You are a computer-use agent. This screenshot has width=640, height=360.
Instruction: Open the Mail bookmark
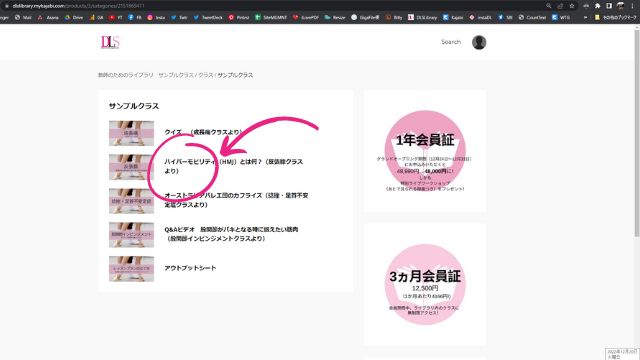pos(23,18)
